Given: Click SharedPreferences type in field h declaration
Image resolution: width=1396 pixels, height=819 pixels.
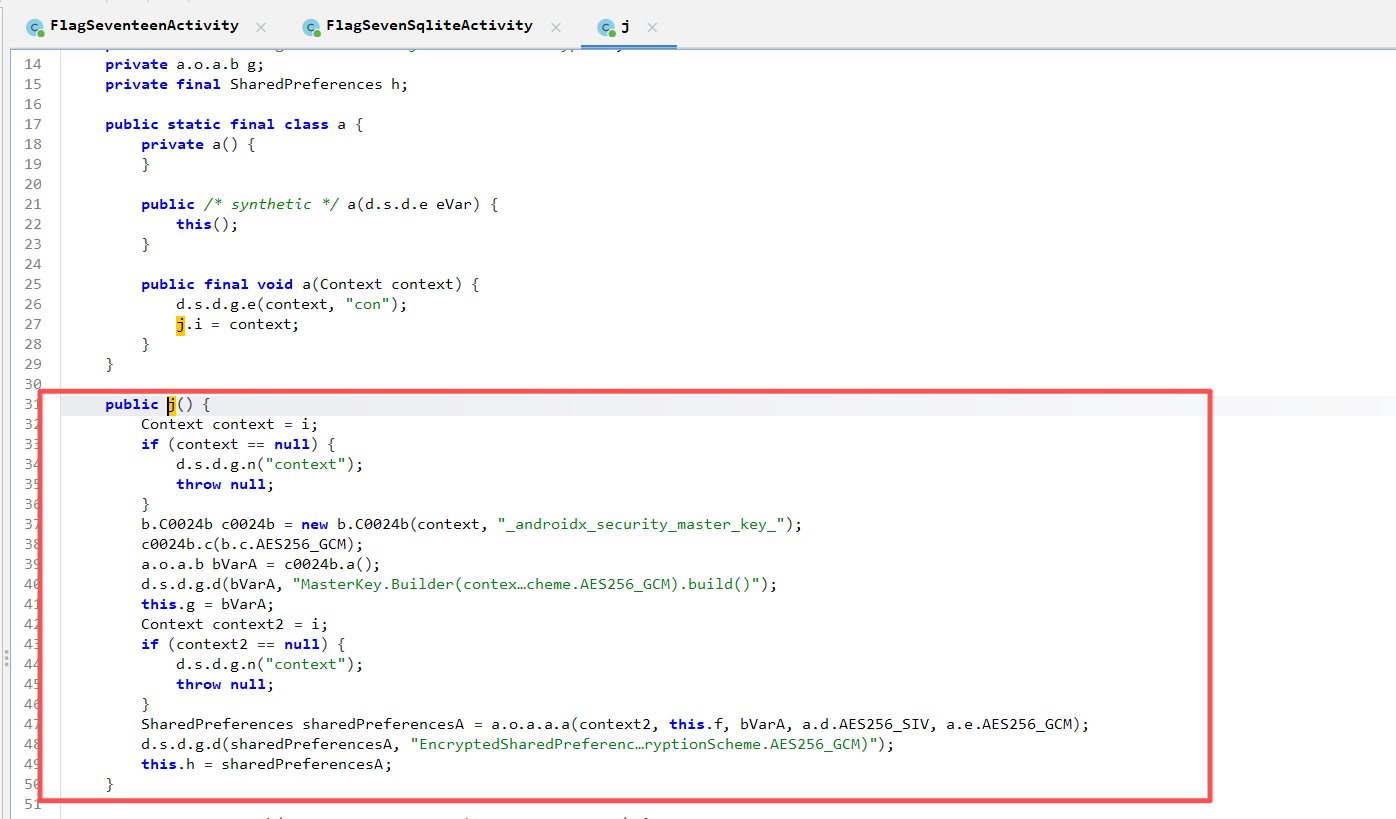Looking at the screenshot, I should tap(305, 84).
